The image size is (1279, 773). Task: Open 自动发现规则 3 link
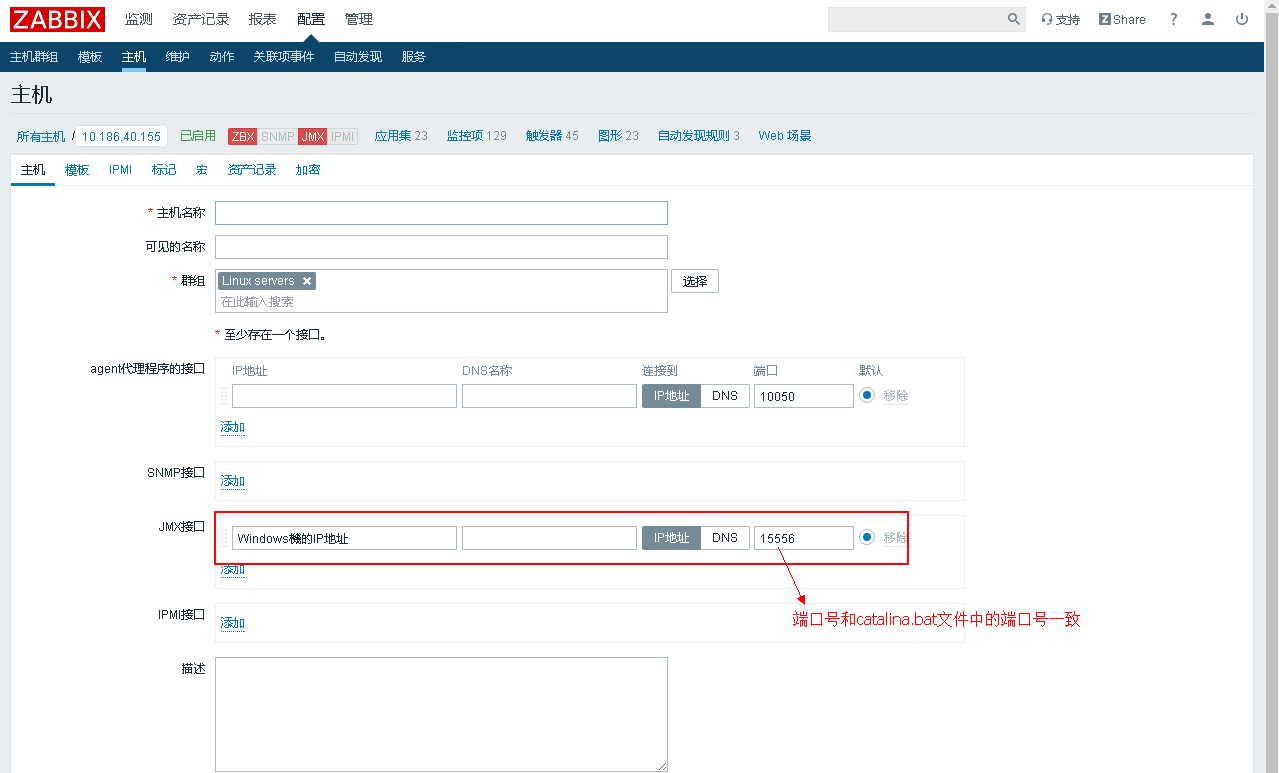point(699,136)
